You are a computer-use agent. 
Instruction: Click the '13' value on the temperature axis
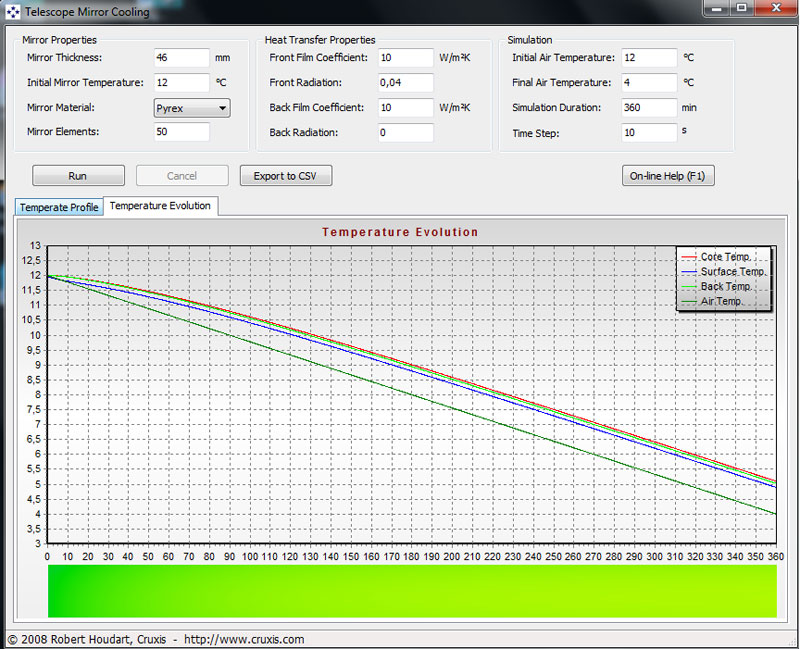[x=35, y=245]
